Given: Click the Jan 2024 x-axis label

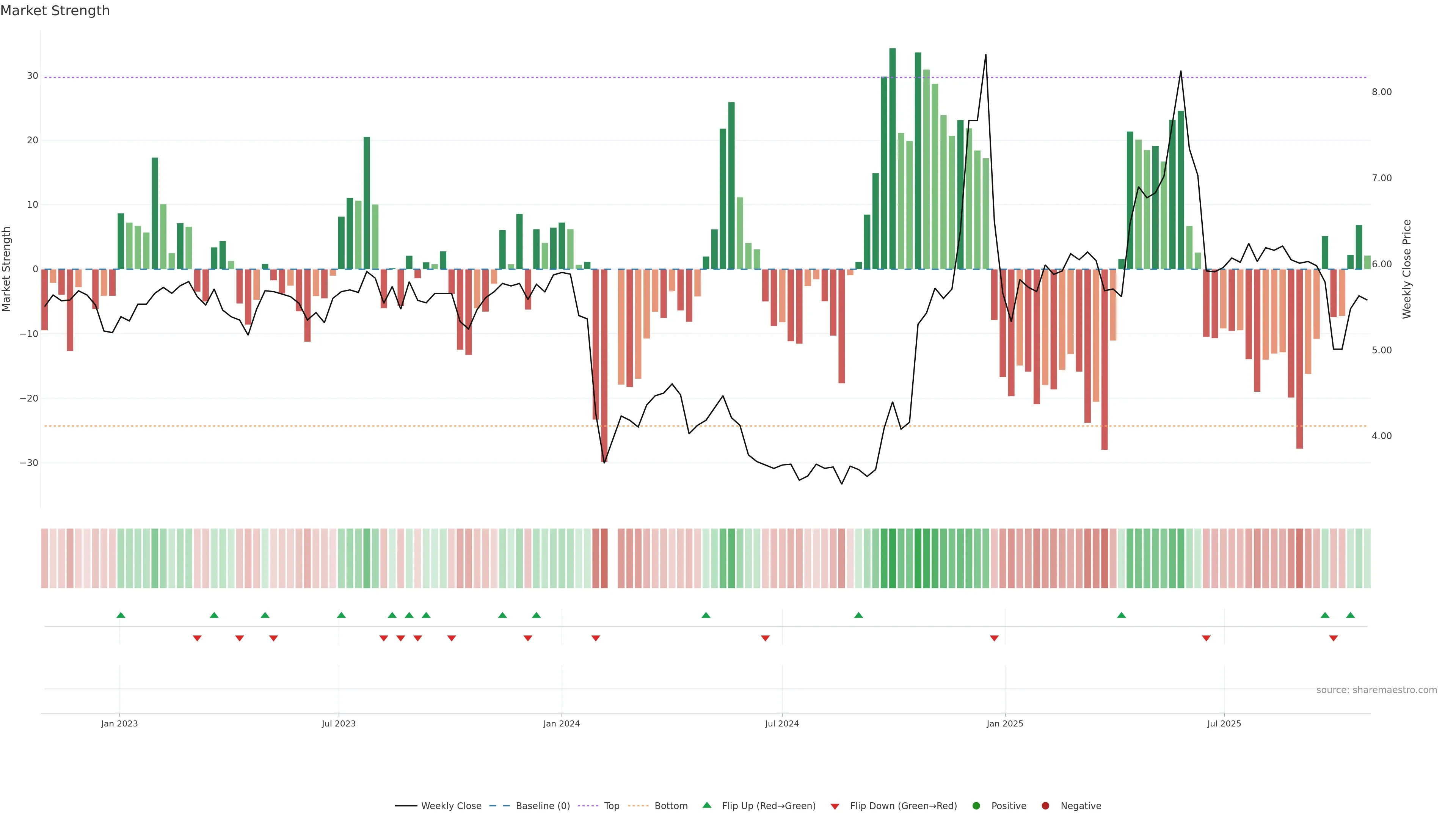Looking at the screenshot, I should tap(561, 723).
